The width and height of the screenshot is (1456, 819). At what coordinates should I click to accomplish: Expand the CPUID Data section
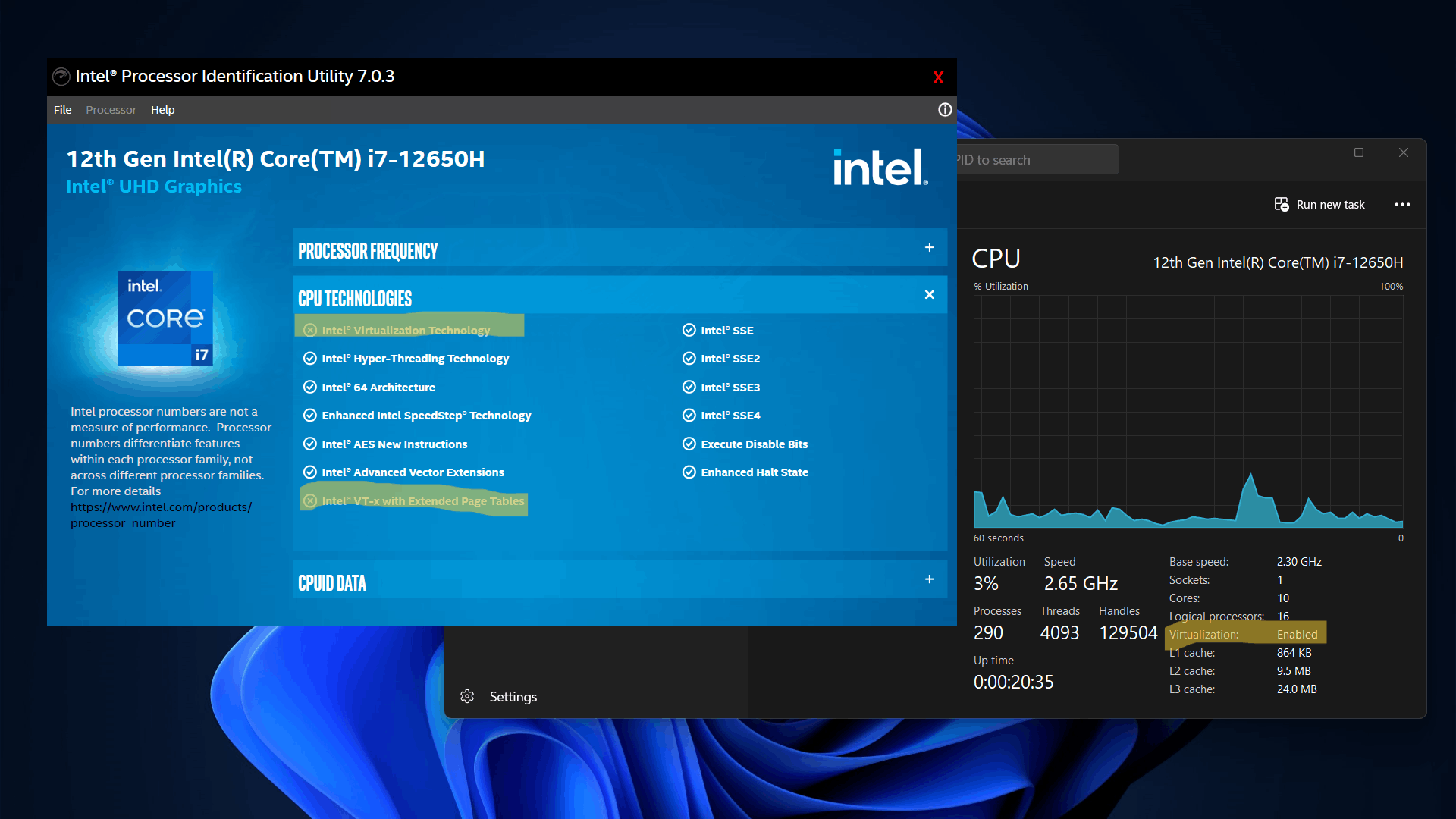[x=929, y=579]
